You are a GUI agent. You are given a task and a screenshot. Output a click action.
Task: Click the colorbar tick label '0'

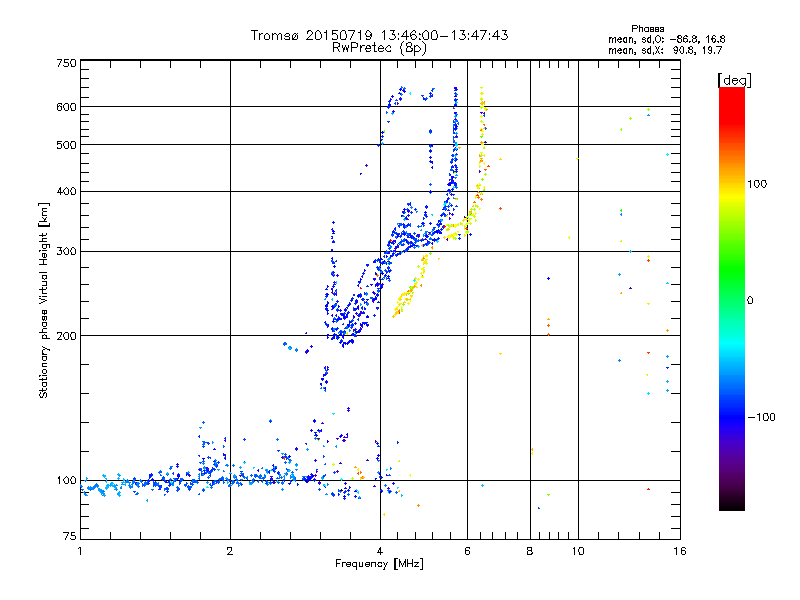tap(750, 301)
